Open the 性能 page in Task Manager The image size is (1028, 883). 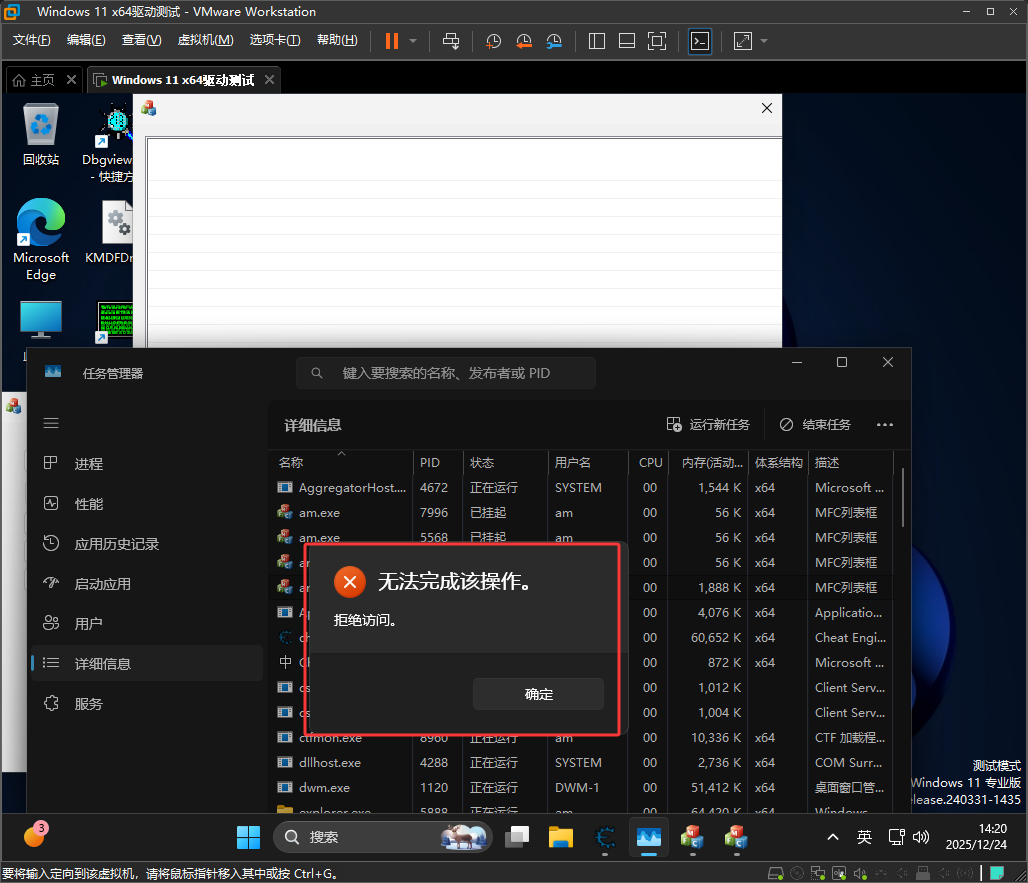click(147, 503)
